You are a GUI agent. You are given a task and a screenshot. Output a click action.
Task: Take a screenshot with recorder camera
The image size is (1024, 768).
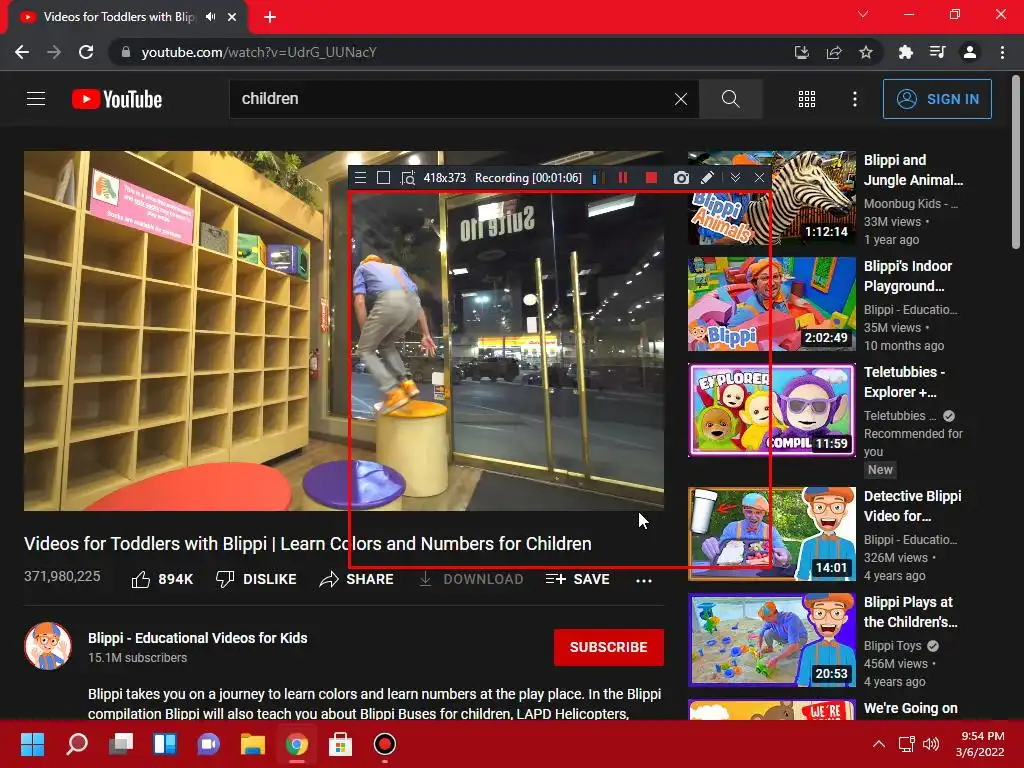tap(681, 178)
